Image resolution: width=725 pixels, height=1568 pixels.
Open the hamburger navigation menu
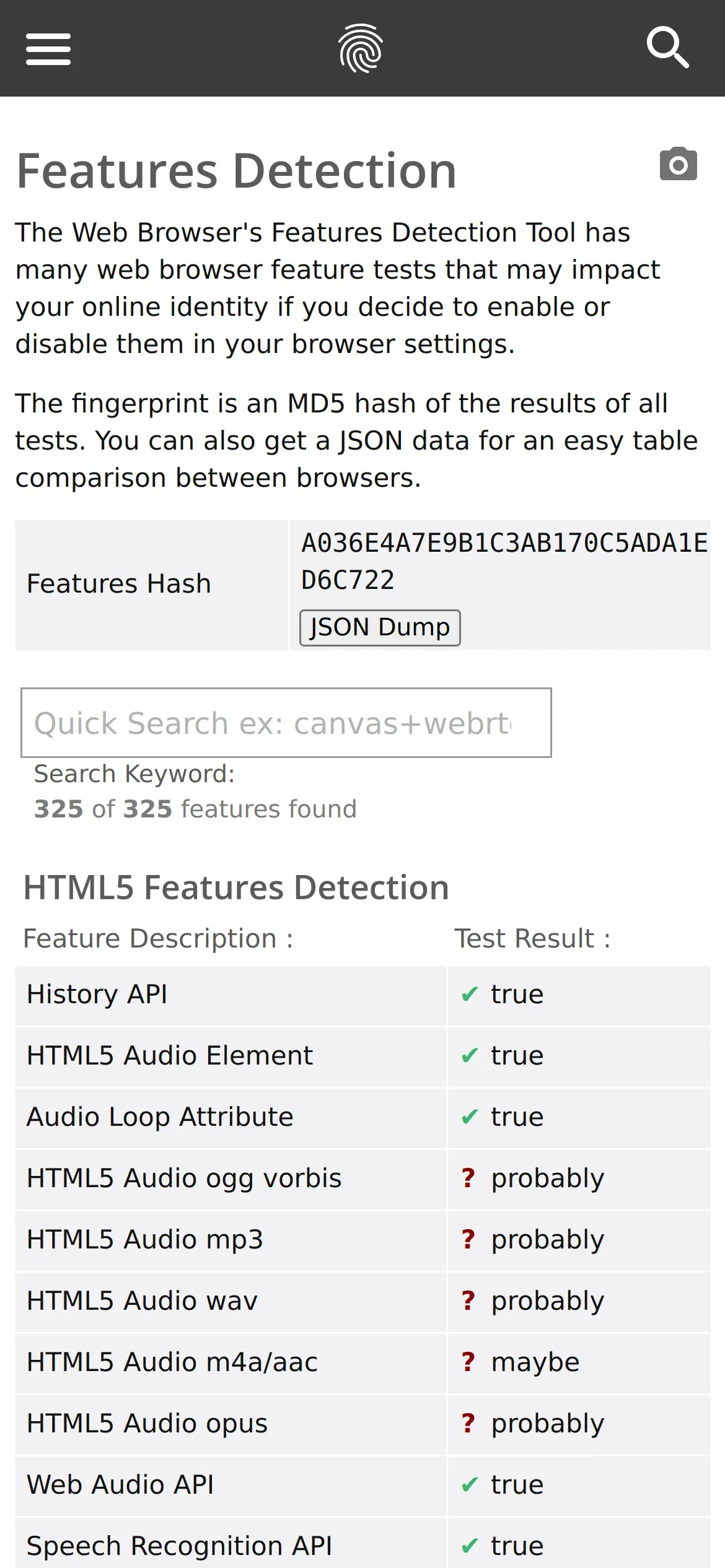tap(48, 49)
